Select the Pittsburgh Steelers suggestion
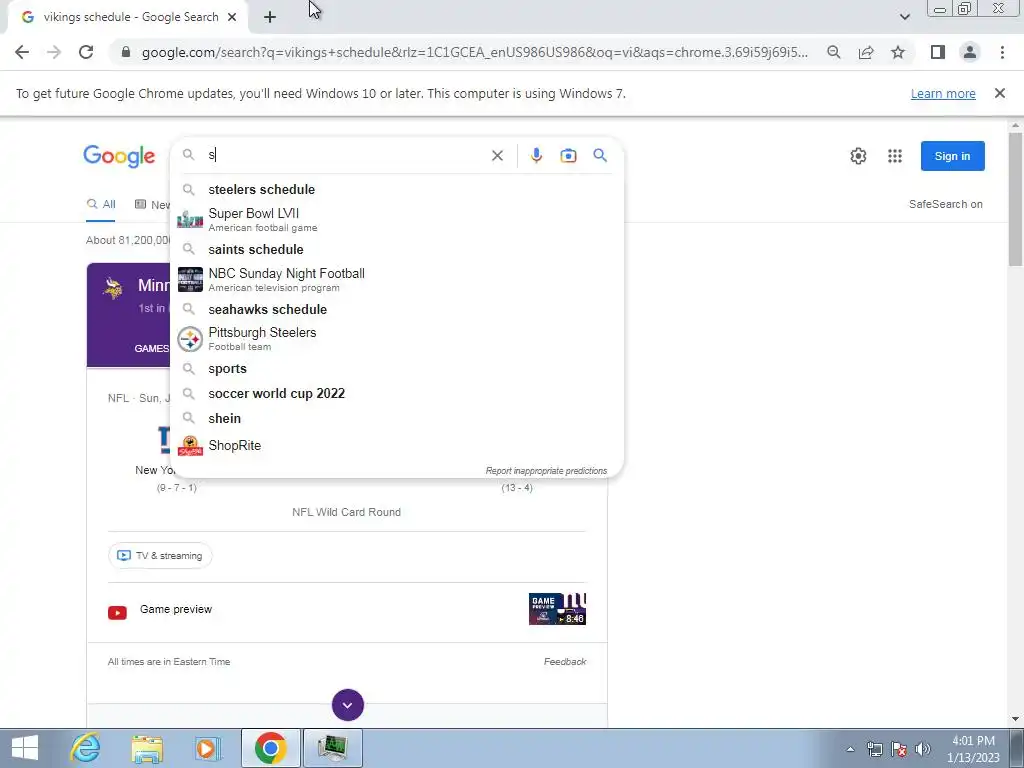The height and width of the screenshot is (768, 1024). [x=396, y=339]
